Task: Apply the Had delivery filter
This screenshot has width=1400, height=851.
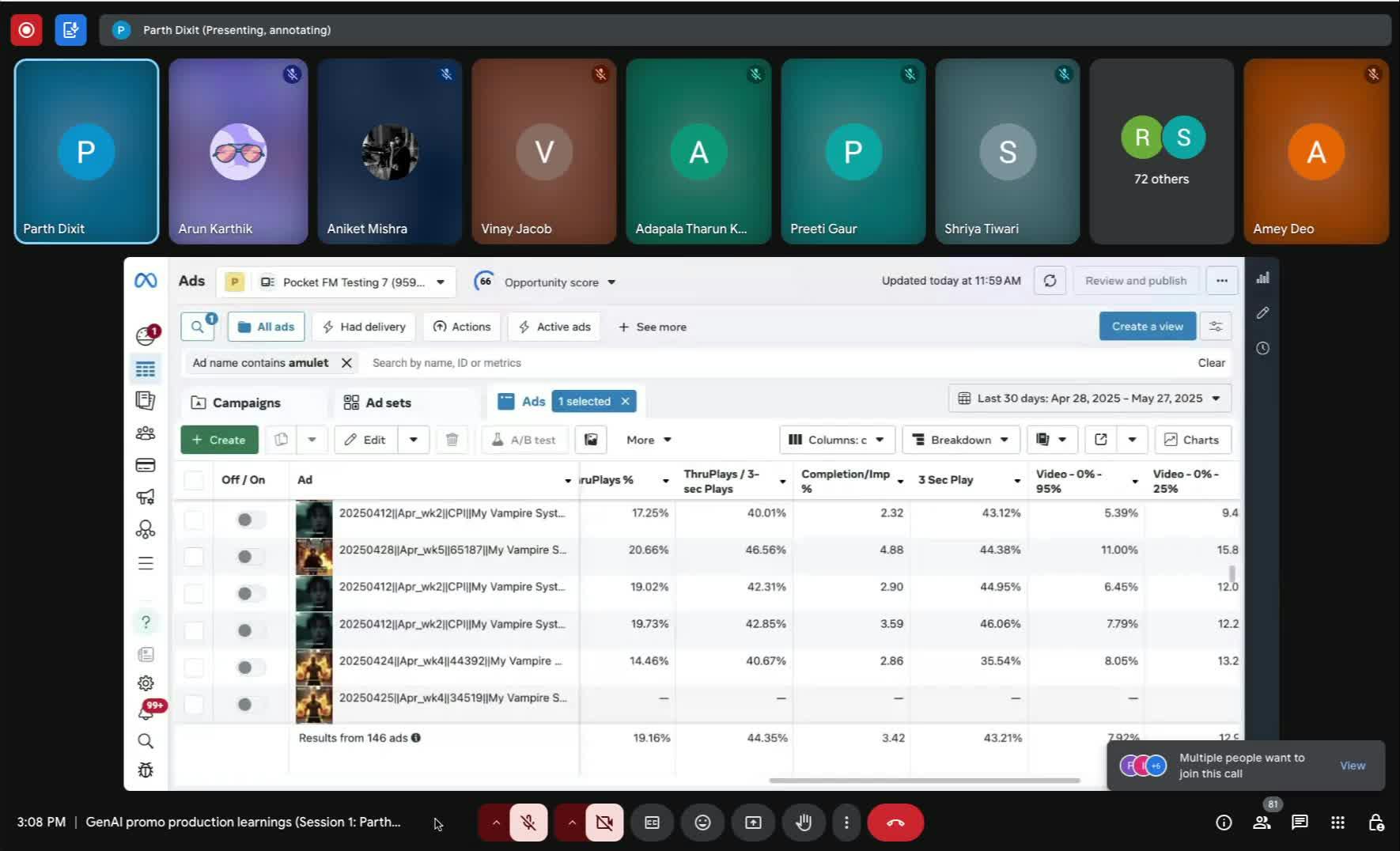Action: click(365, 327)
